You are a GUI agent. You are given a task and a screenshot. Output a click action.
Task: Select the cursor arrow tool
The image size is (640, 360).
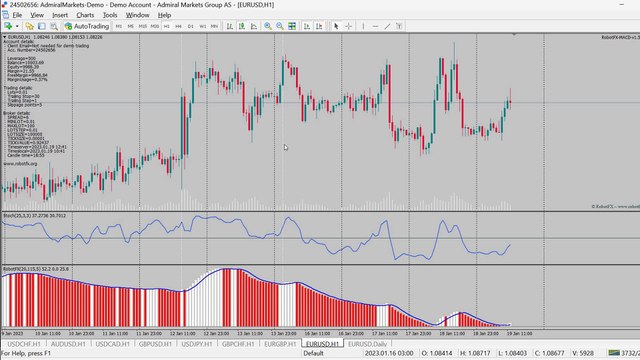click(336, 26)
